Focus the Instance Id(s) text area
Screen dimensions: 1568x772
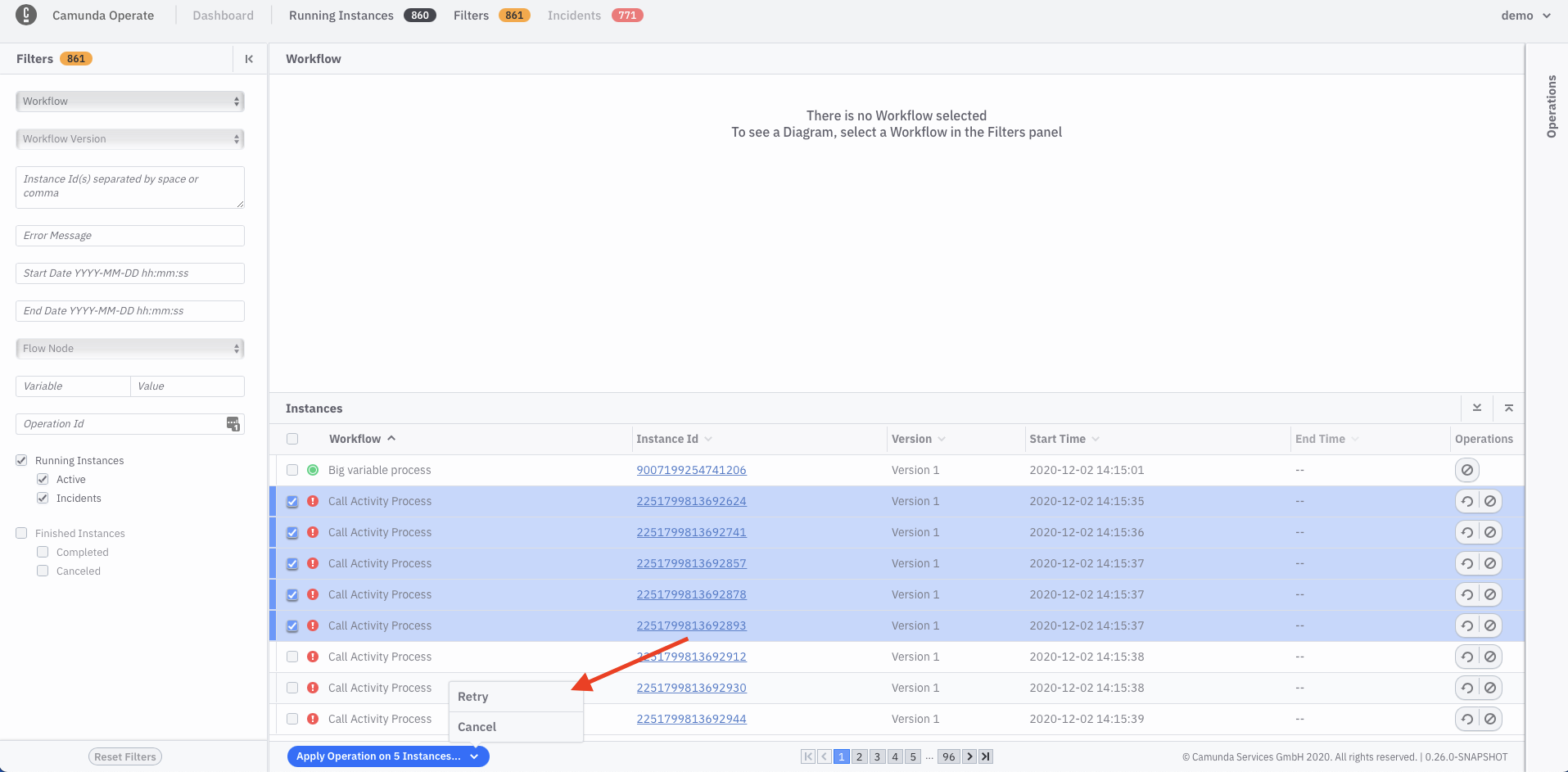point(130,187)
